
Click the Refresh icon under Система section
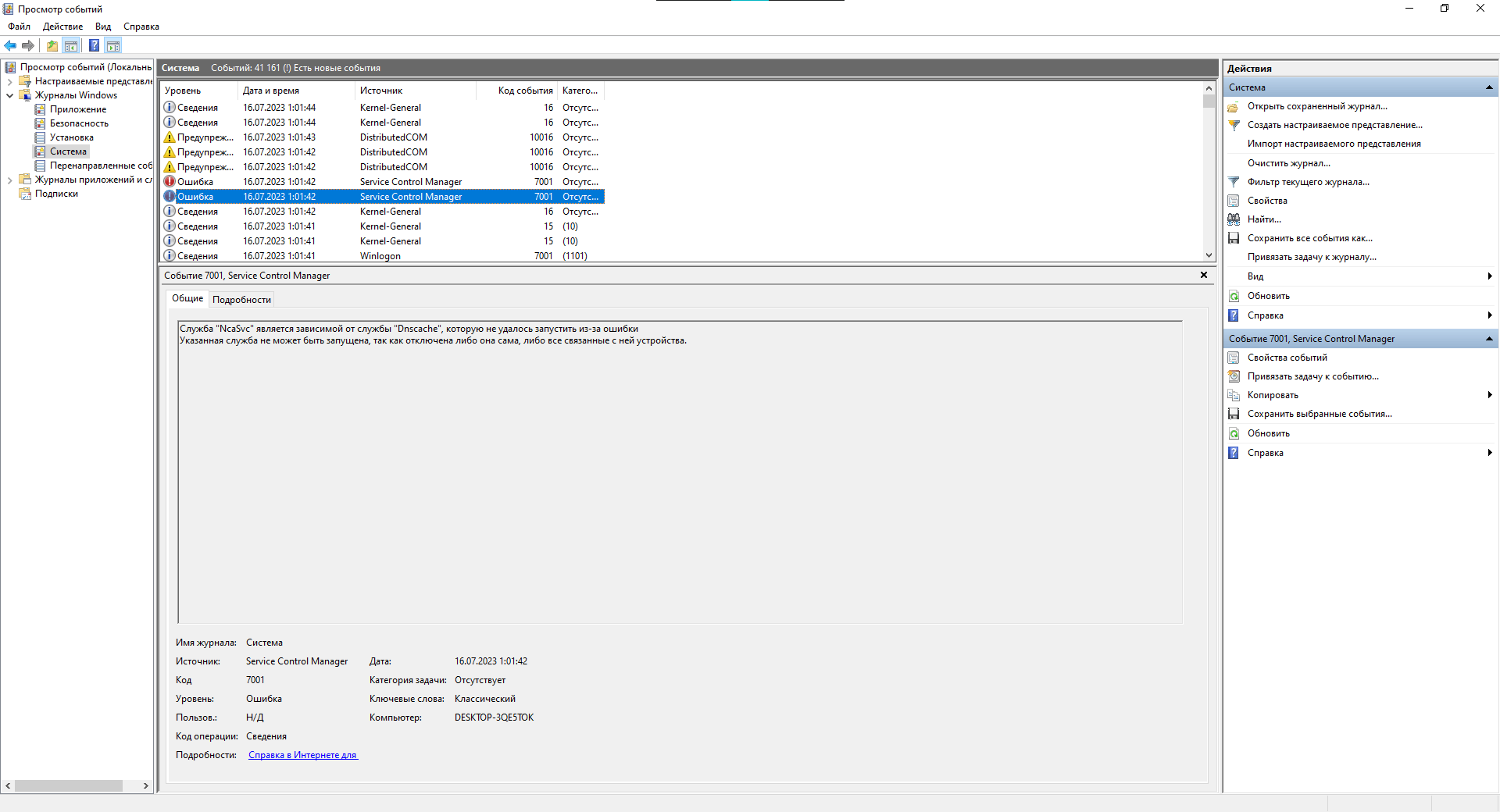(1234, 296)
